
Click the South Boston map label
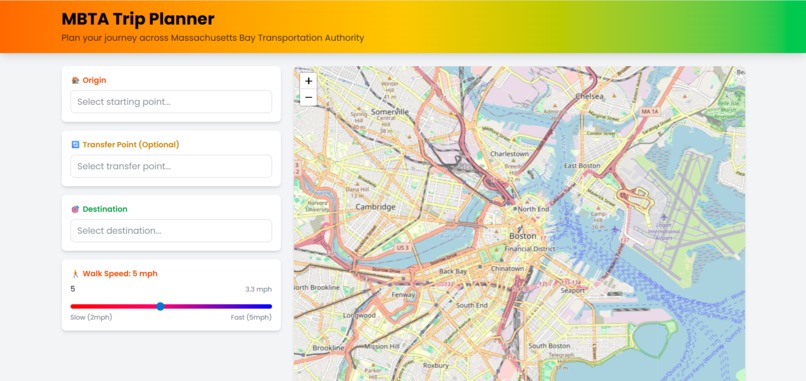[549, 346]
